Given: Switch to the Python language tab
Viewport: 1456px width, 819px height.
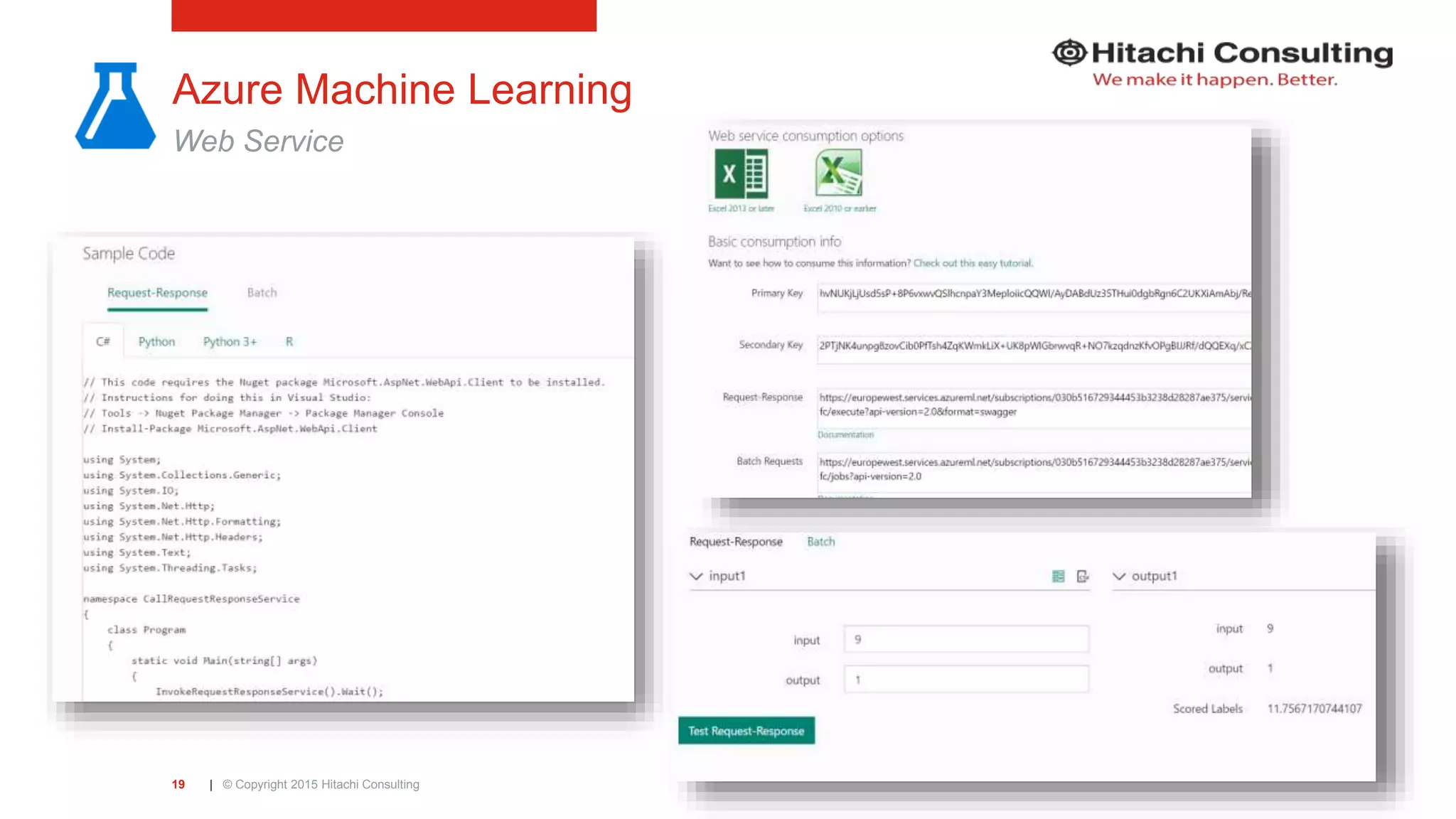Looking at the screenshot, I should pyautogui.click(x=156, y=342).
